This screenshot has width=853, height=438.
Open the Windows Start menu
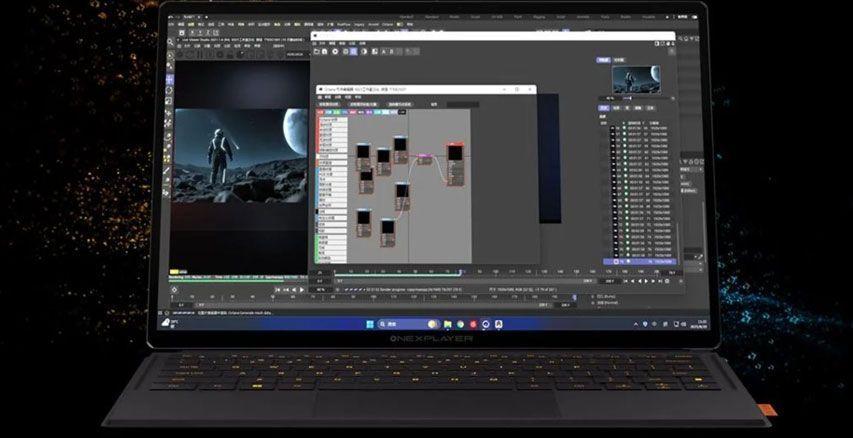pyautogui.click(x=370, y=324)
